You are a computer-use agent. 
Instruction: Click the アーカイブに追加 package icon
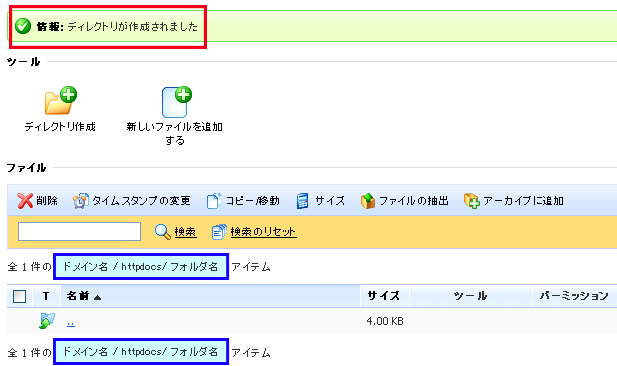click(471, 201)
